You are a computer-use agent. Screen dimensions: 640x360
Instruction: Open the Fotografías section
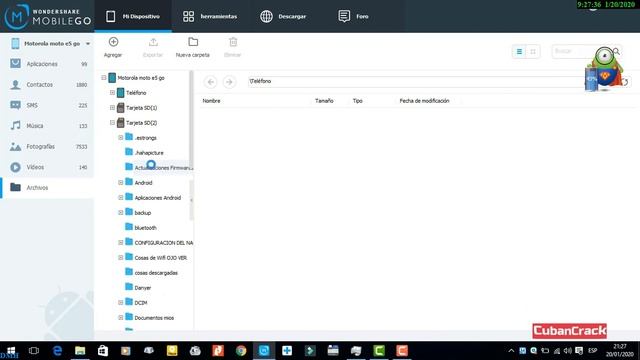pos(48,147)
